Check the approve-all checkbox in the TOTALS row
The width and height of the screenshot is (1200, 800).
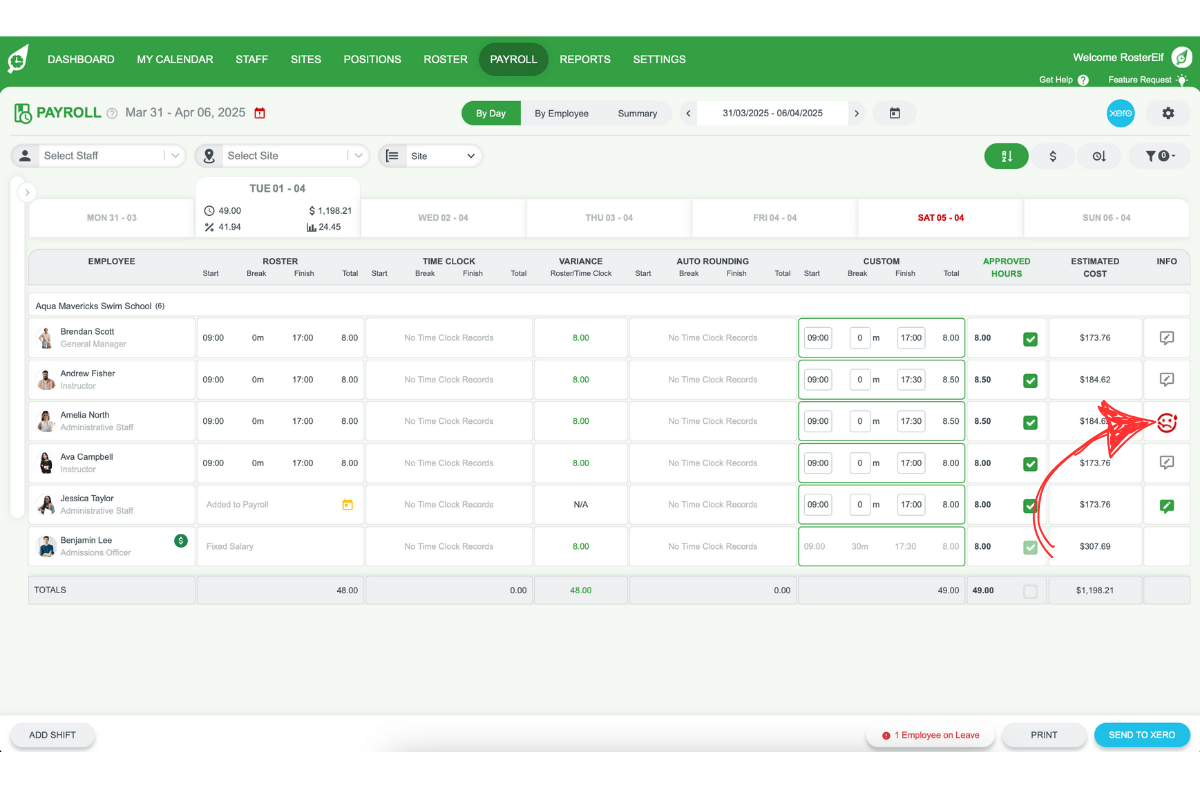(1031, 590)
